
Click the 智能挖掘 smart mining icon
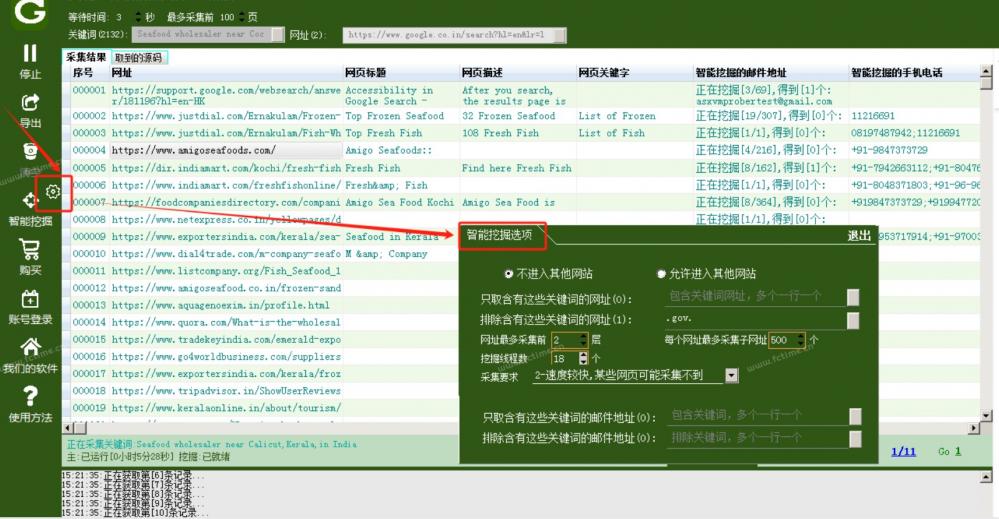(30, 200)
